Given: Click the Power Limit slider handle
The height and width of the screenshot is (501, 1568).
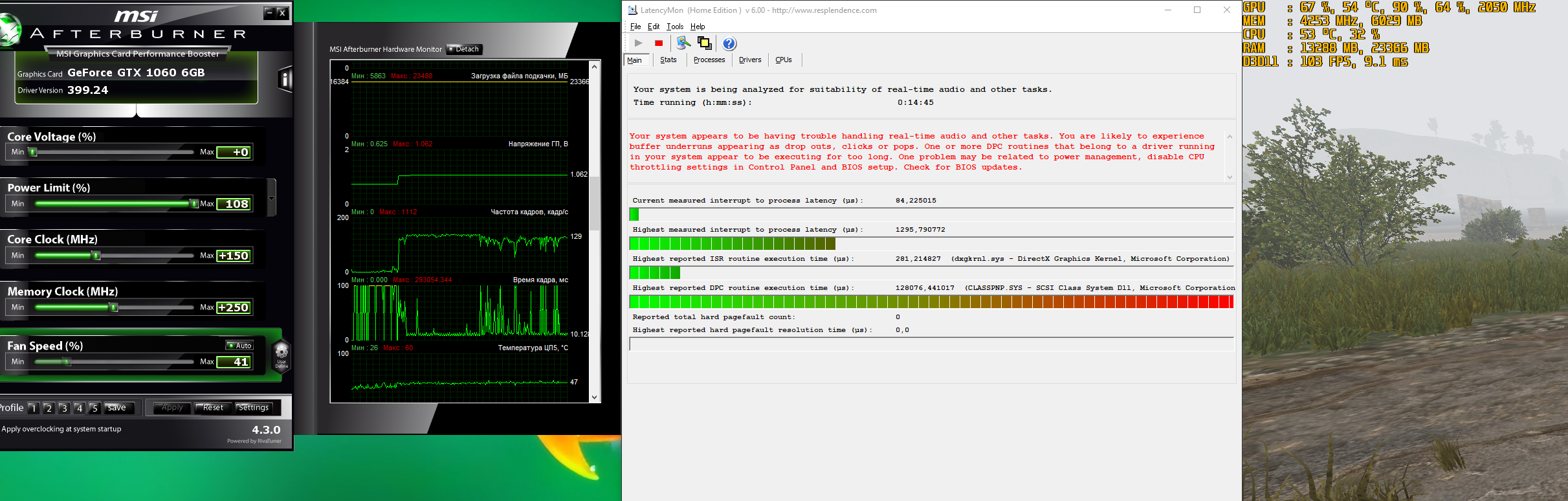Looking at the screenshot, I should click(193, 204).
